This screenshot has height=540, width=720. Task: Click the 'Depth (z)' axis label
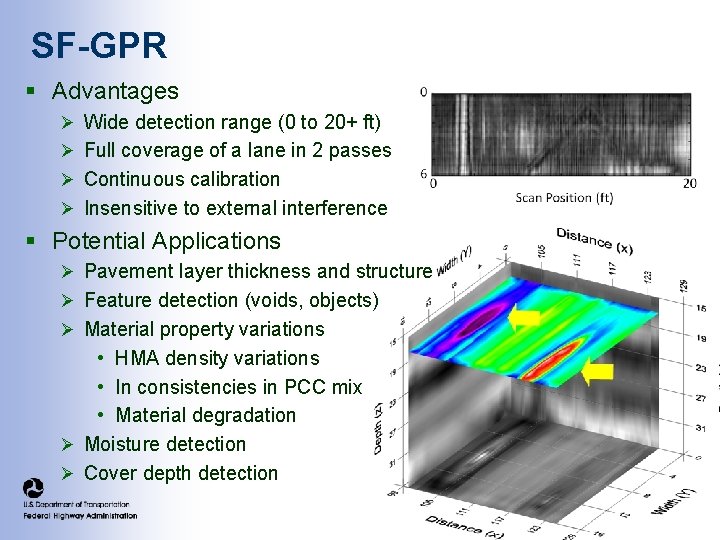[378, 429]
